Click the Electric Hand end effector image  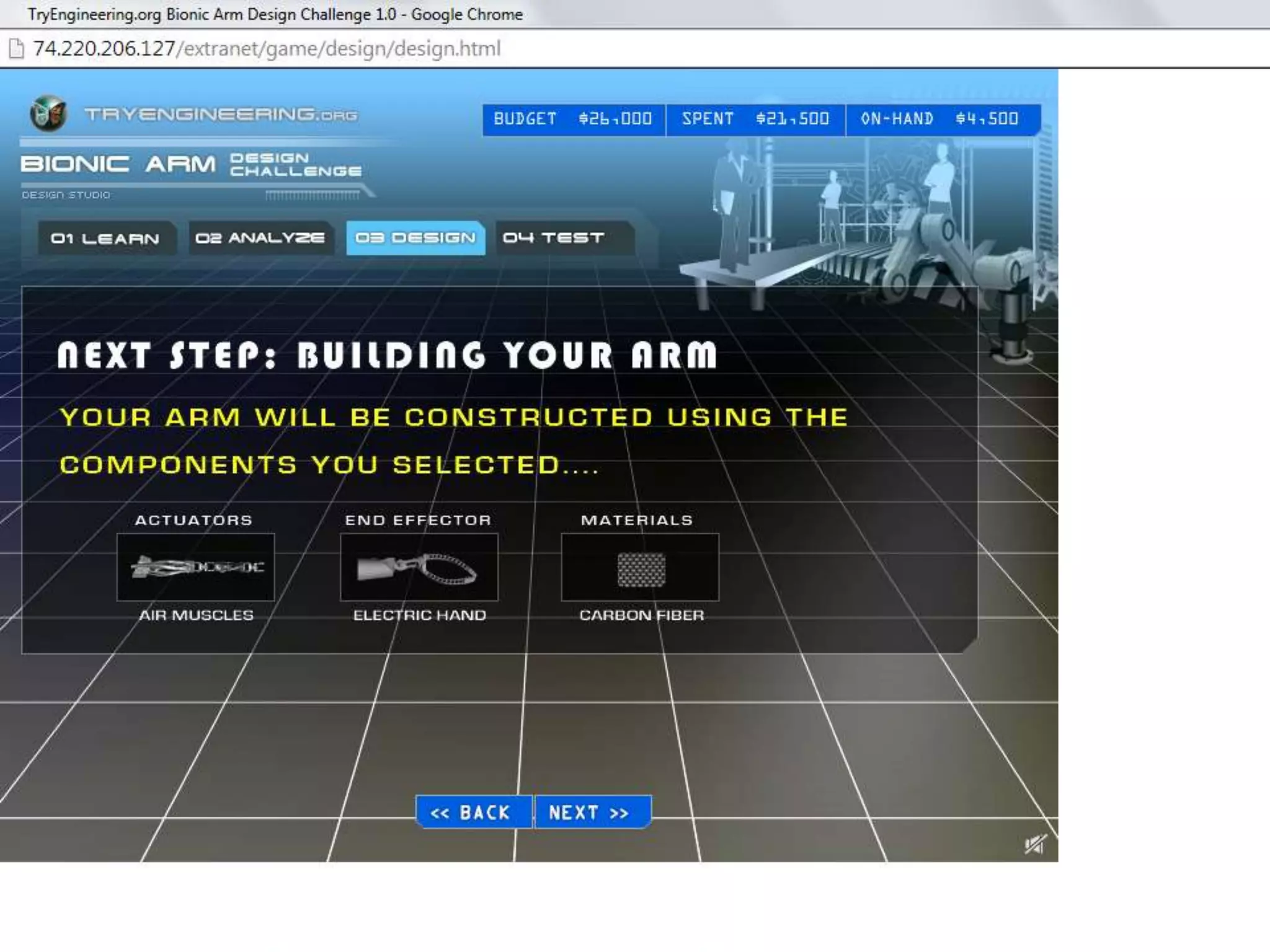point(419,567)
